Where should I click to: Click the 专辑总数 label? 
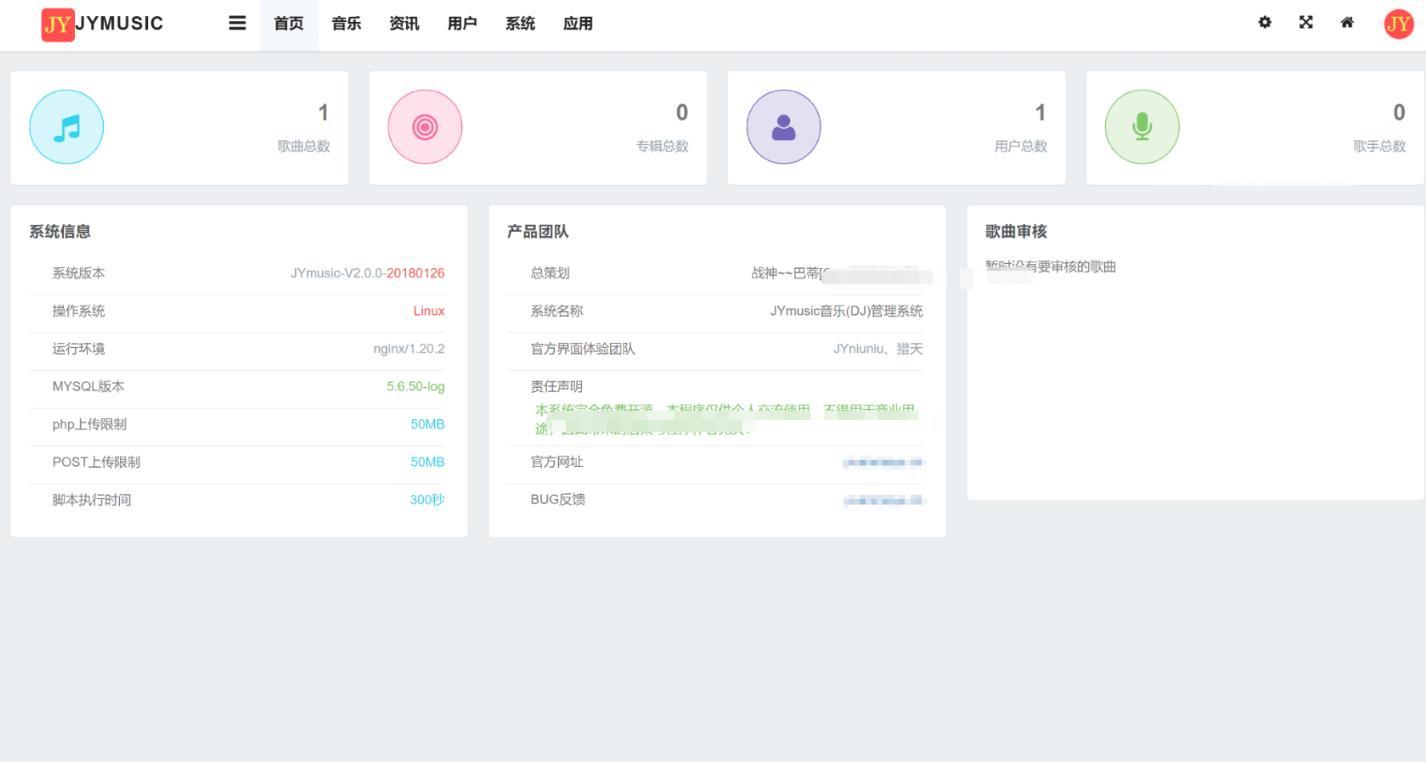coord(663,146)
